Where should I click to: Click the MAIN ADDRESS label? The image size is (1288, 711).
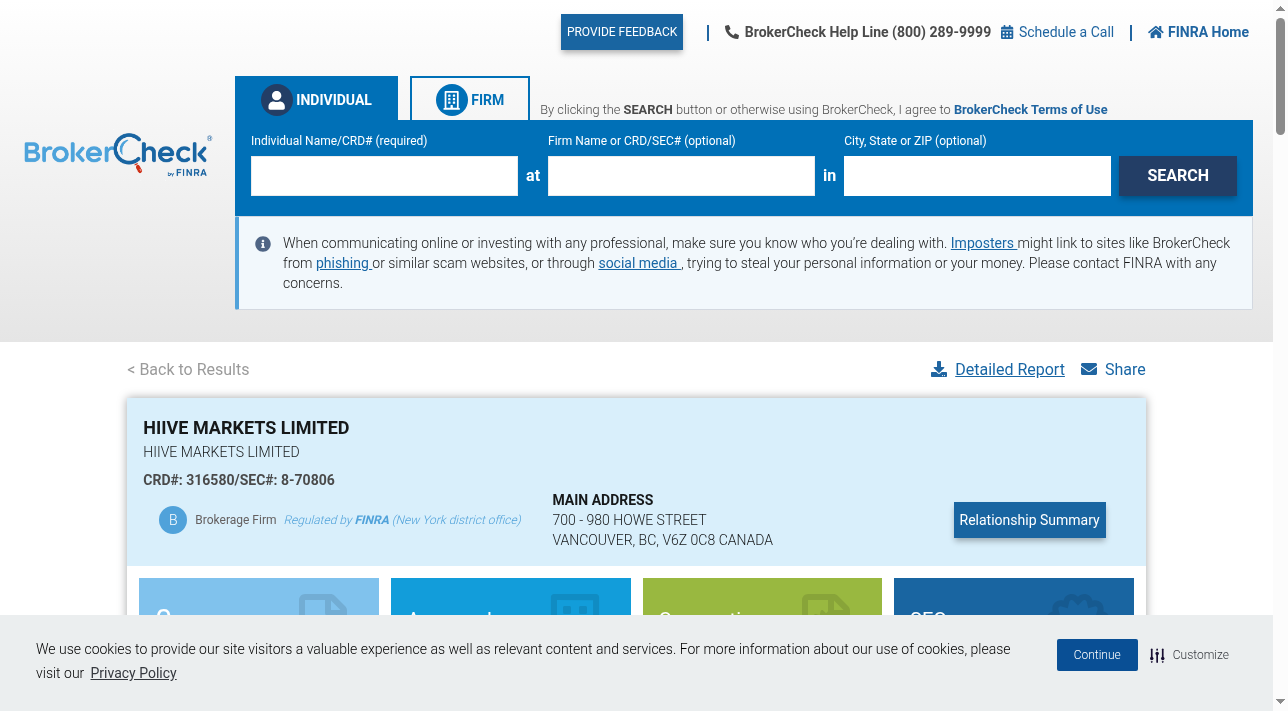tap(602, 500)
